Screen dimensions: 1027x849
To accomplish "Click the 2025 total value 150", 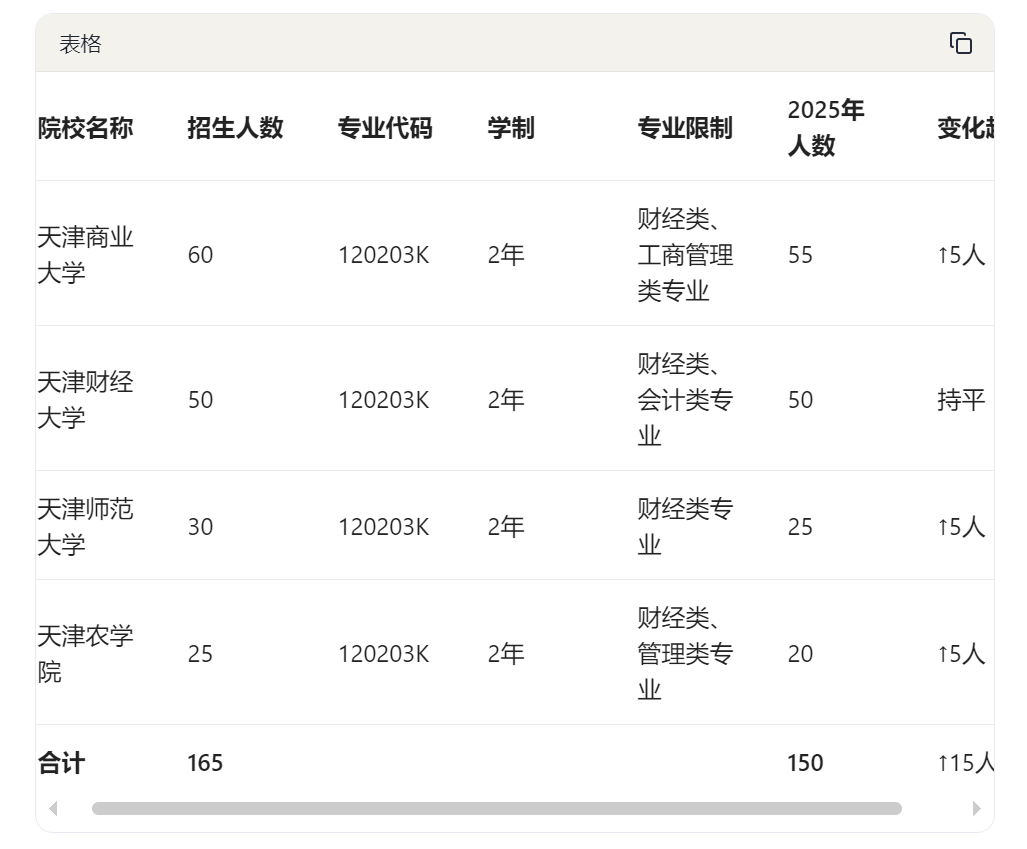I will [805, 763].
